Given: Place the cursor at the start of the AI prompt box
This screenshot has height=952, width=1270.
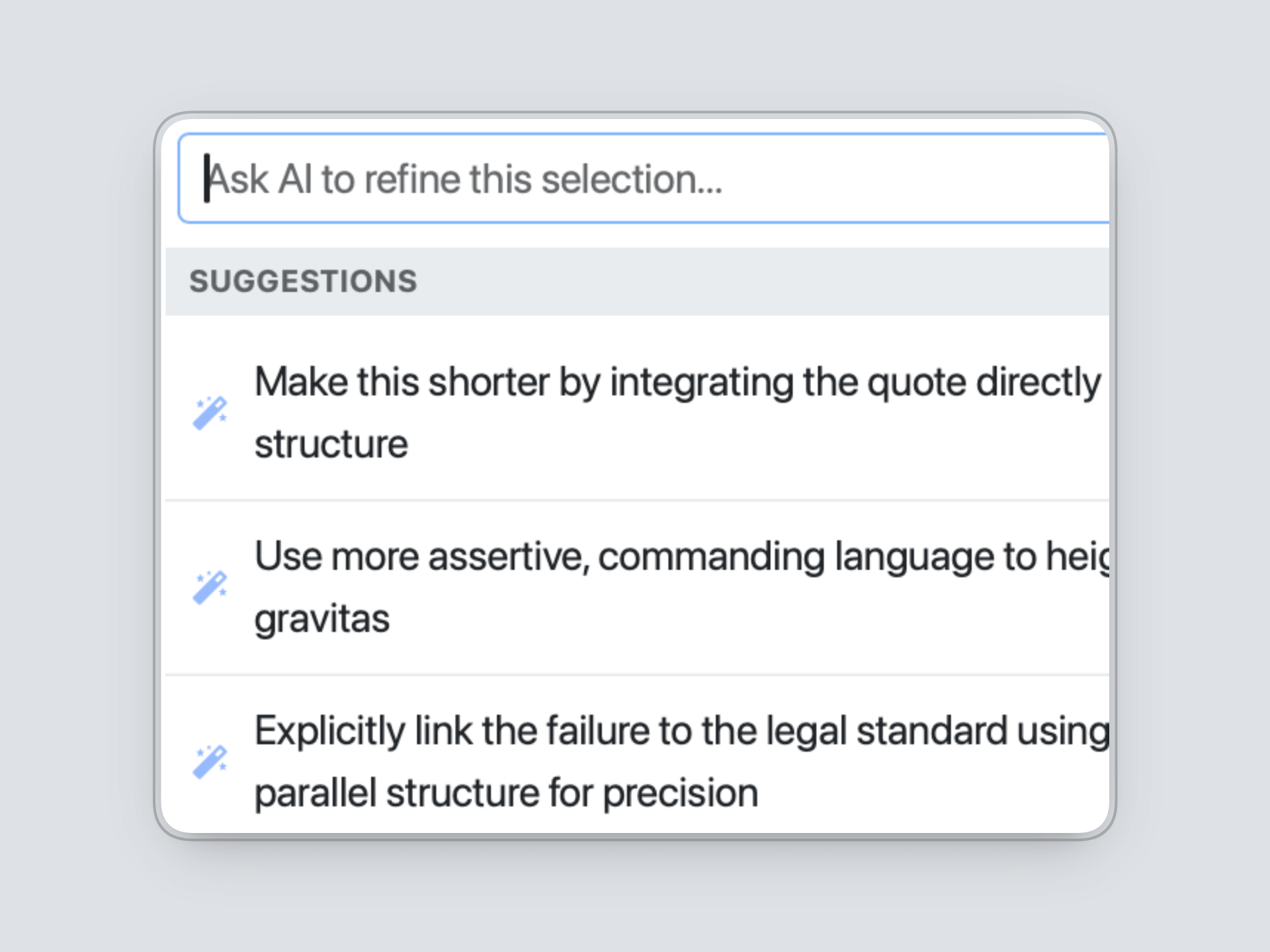Looking at the screenshot, I should pyautogui.click(x=207, y=178).
